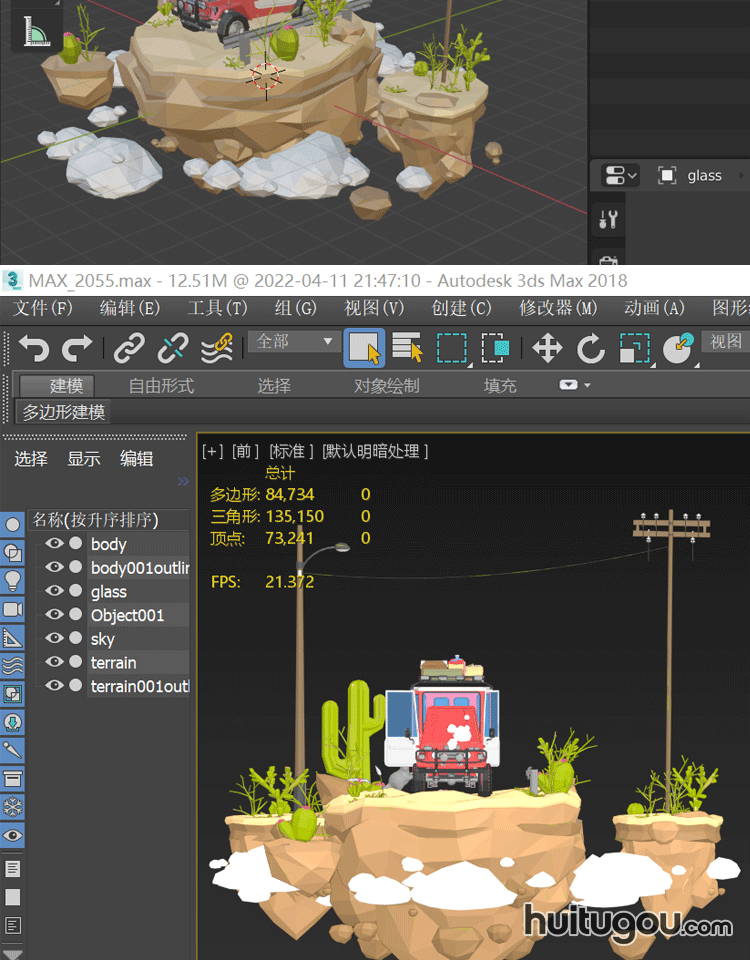Open the 修改器(M) menu
Screen dimensions: 750x960
[x=558, y=308]
